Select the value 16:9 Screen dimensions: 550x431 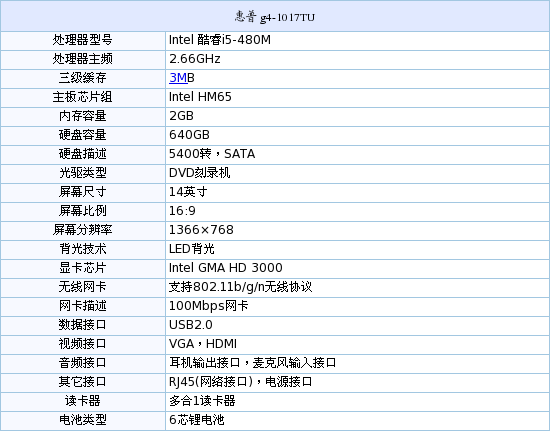[x=182, y=211]
